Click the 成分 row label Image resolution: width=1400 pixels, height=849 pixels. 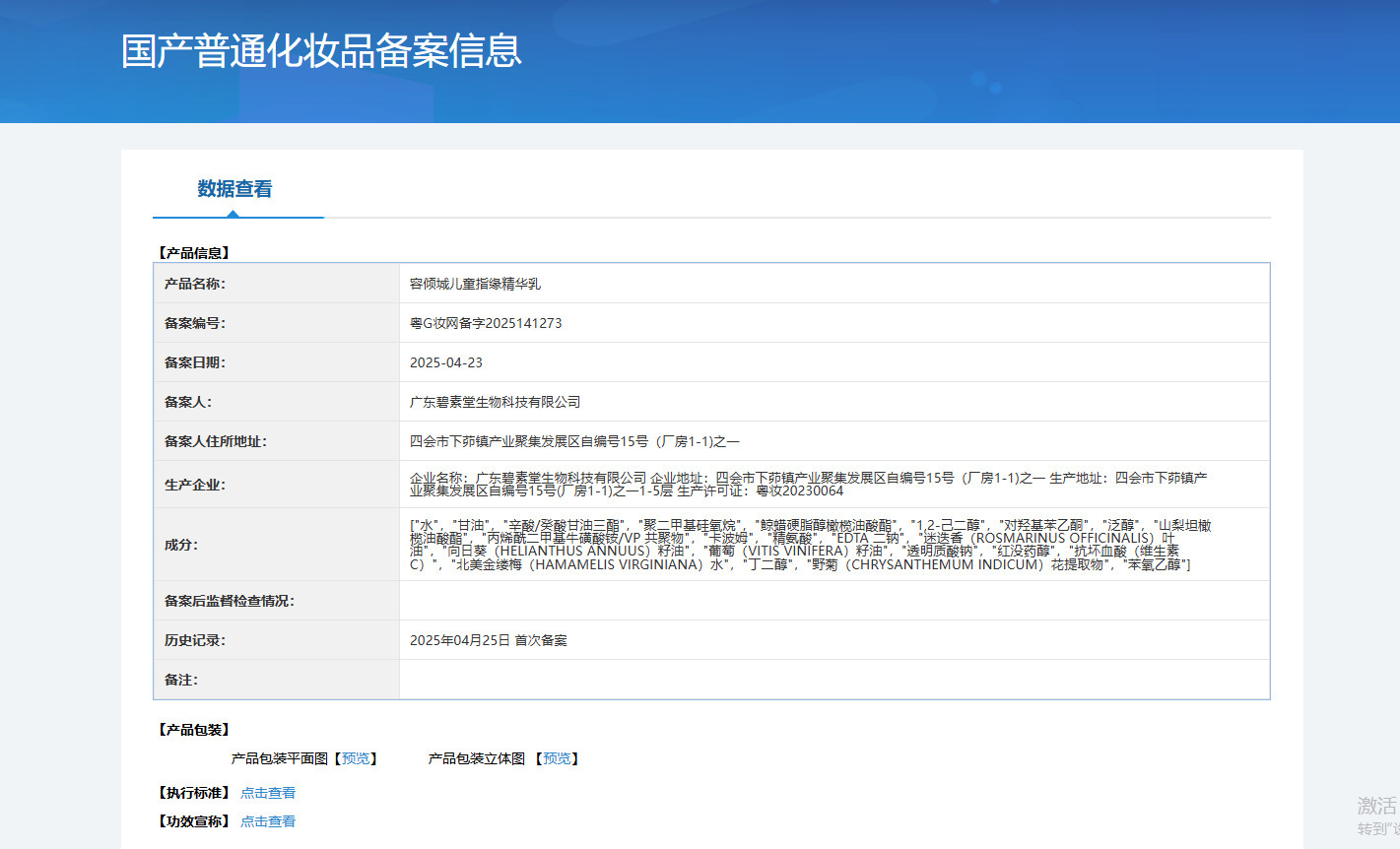[181, 545]
